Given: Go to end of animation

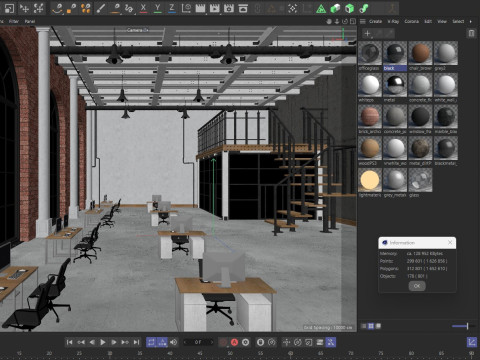Looking at the screenshot, I should [136, 342].
